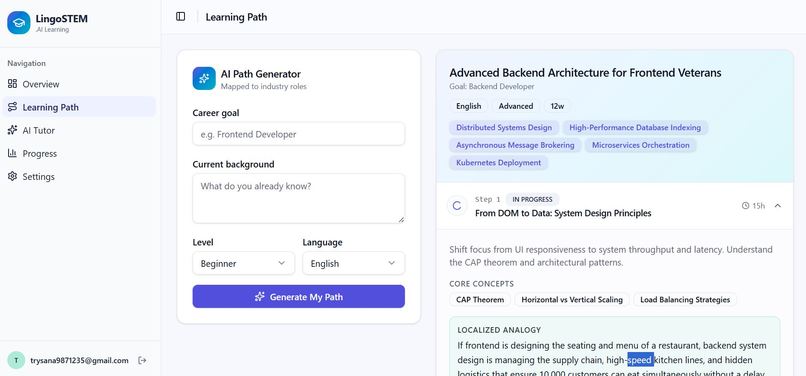Open Settings in the sidebar
Screen dimensions: 806x376
pyautogui.click(x=79, y=176)
